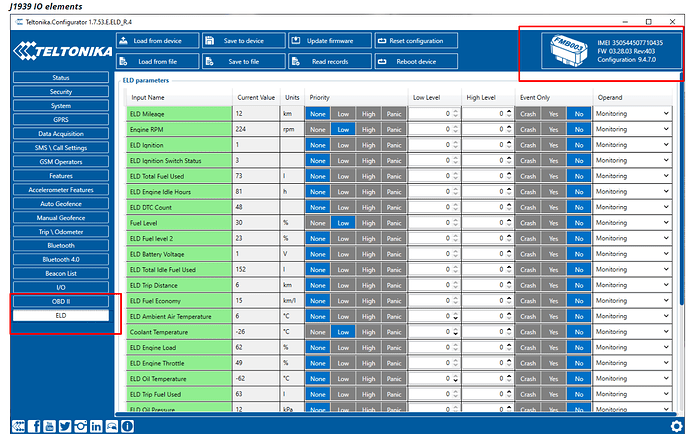Open the Coolant Temperature Operand dropdown
The width and height of the screenshot is (690, 434).
click(632, 332)
